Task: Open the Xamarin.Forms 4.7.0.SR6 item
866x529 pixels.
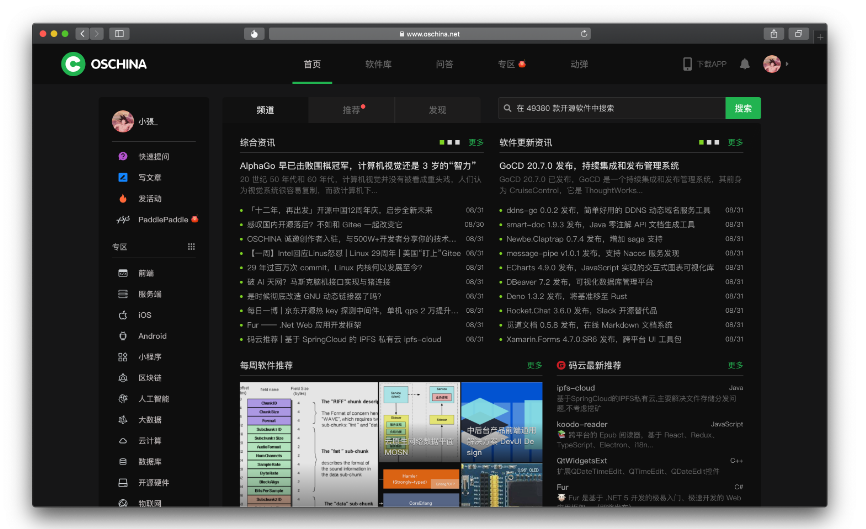Action: coord(594,339)
